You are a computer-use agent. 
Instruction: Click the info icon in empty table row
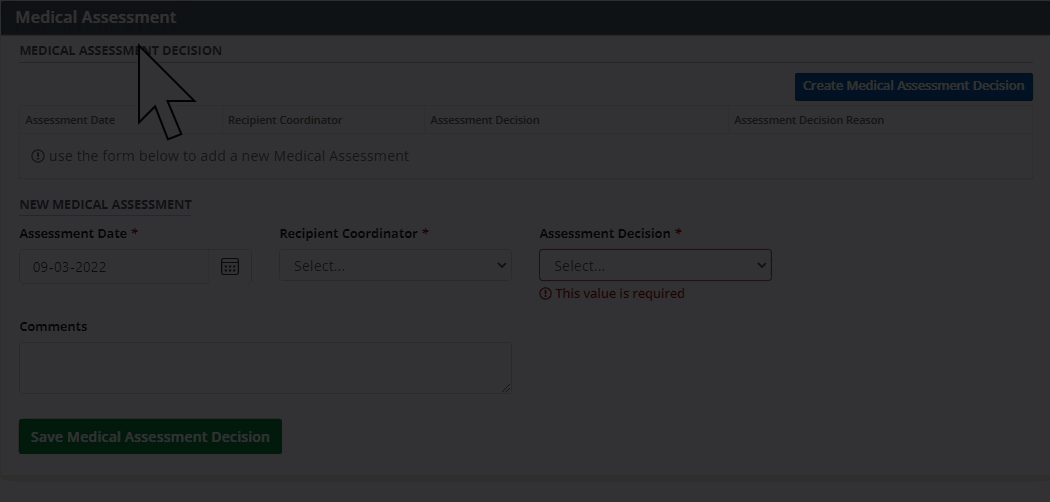tap(38, 156)
